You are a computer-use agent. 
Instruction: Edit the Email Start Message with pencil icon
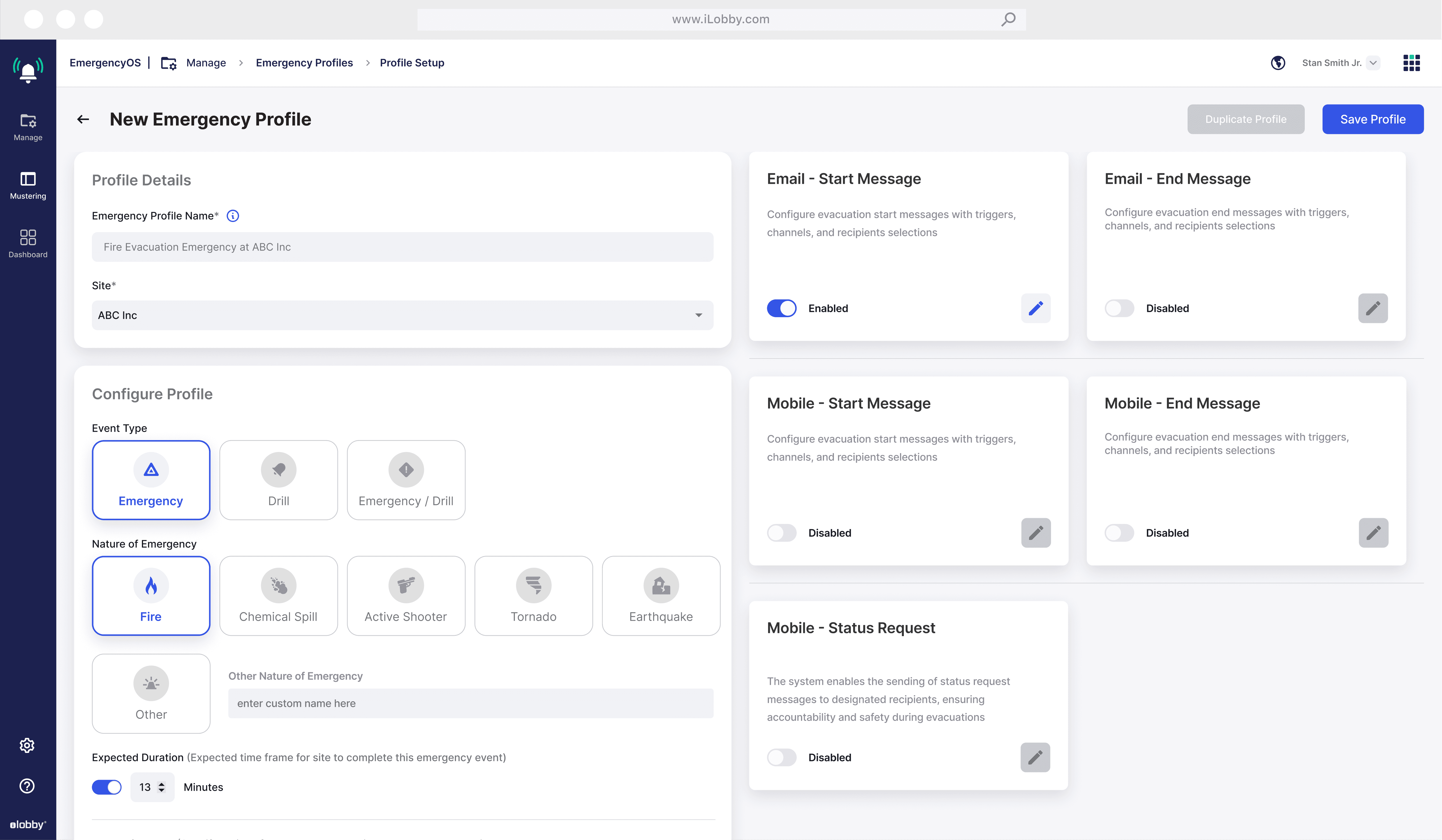[x=1035, y=308]
